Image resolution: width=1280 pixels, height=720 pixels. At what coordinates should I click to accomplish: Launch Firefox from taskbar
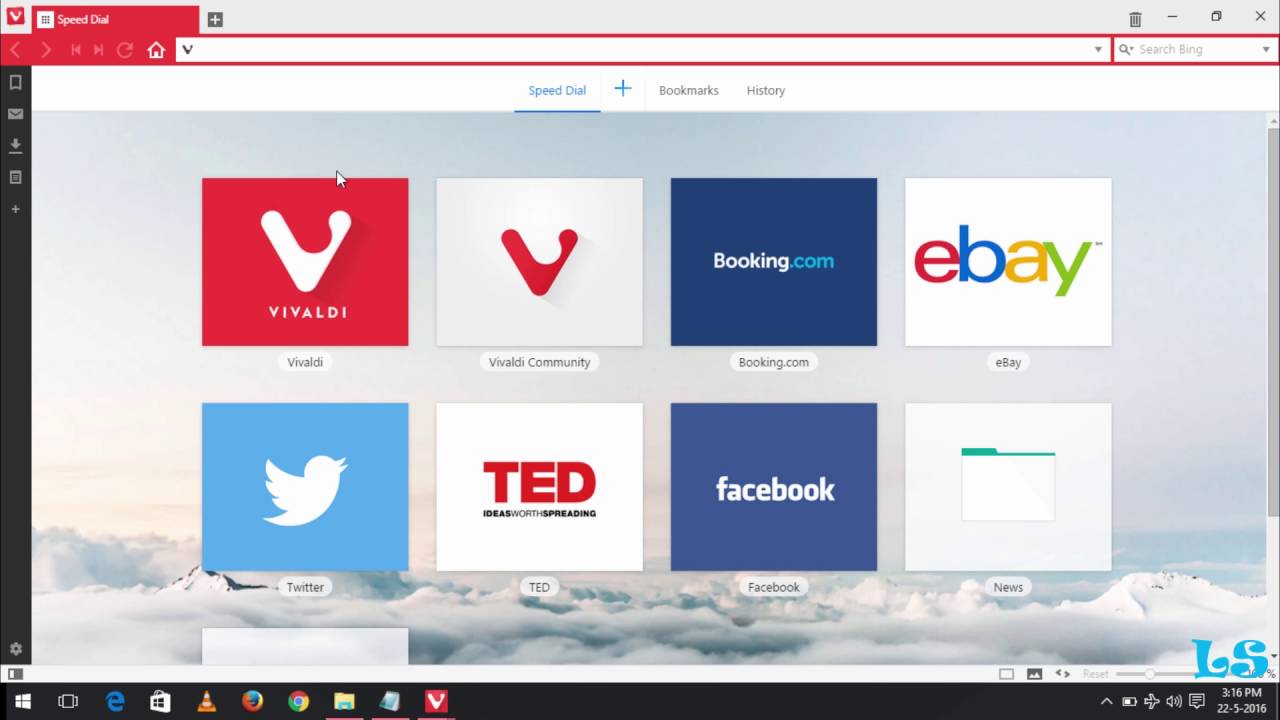pyautogui.click(x=252, y=701)
